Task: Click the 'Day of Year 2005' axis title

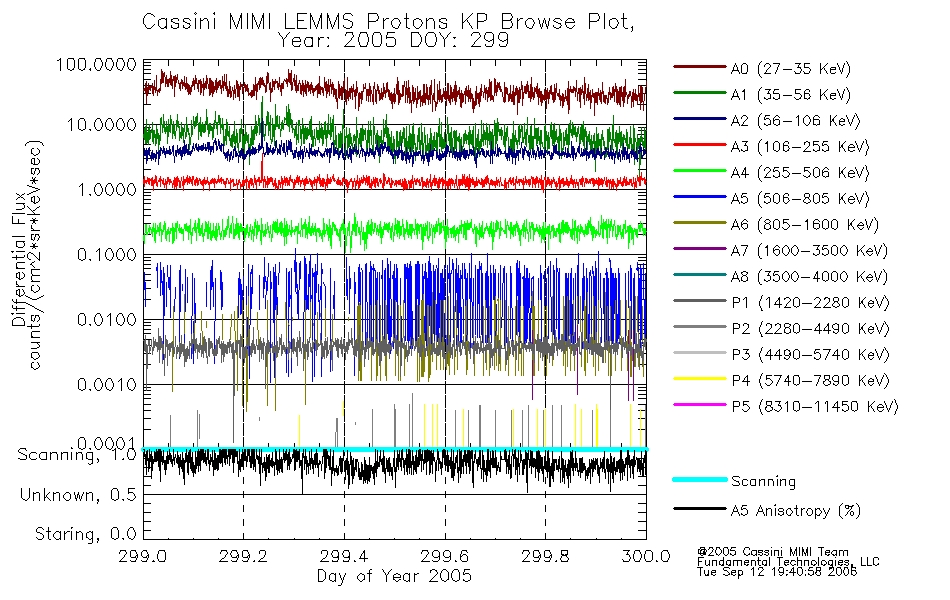Action: click(394, 576)
